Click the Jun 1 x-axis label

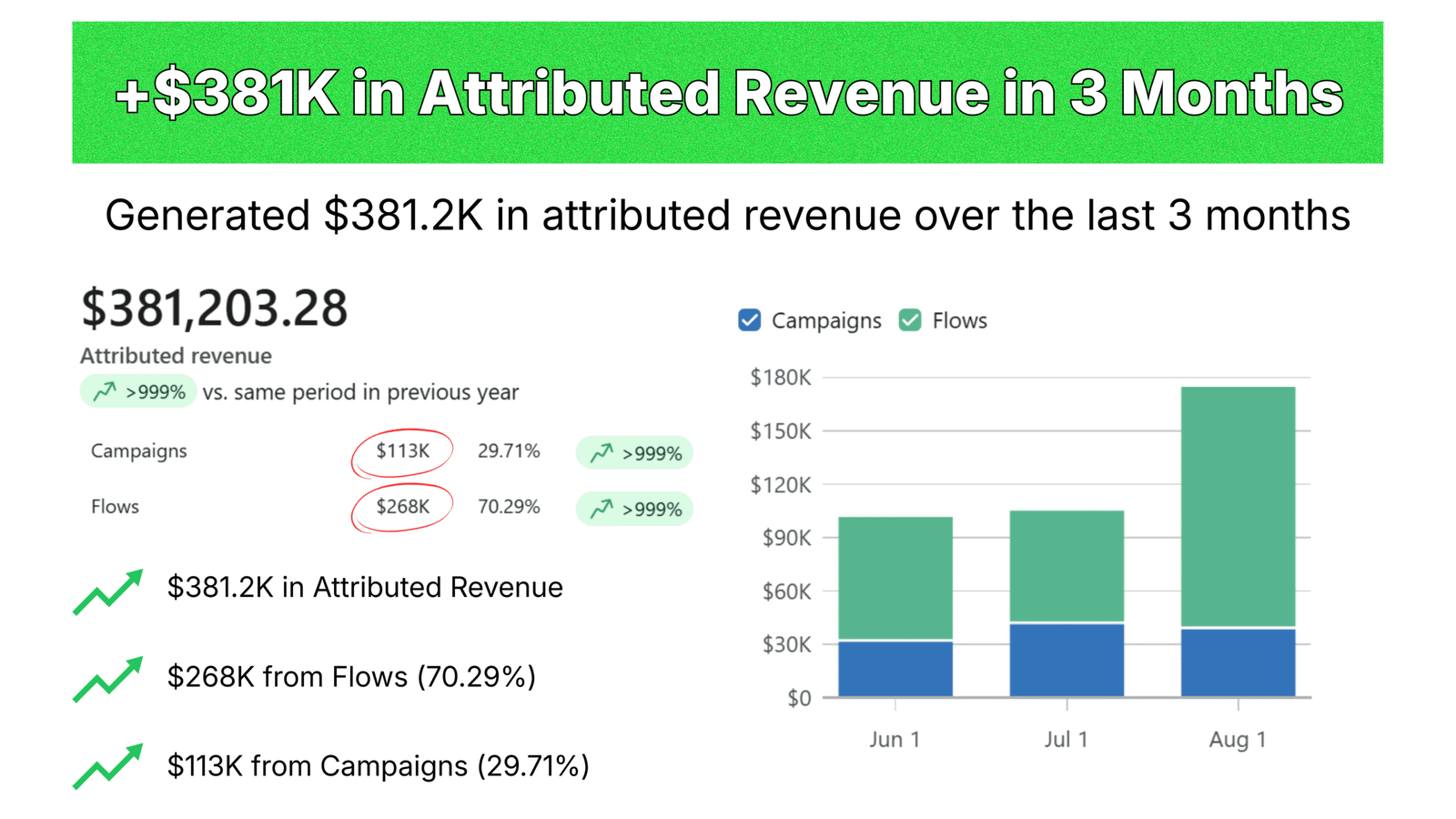pyautogui.click(x=895, y=739)
